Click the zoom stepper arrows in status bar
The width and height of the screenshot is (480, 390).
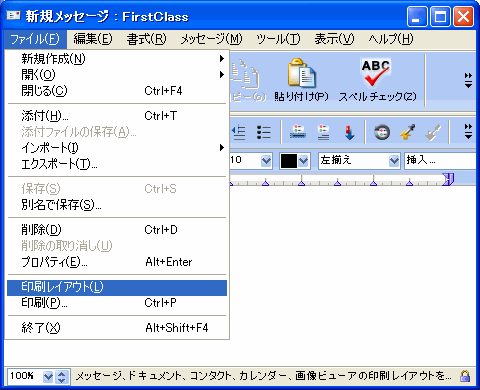click(x=62, y=377)
